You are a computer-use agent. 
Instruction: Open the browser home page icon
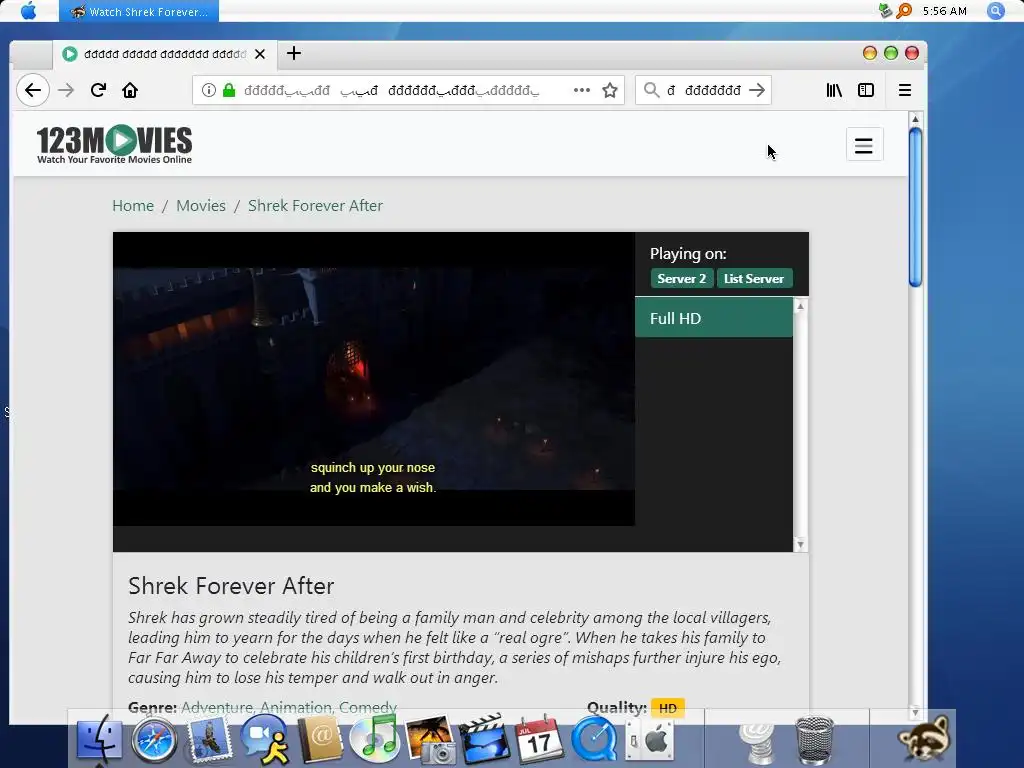(130, 90)
